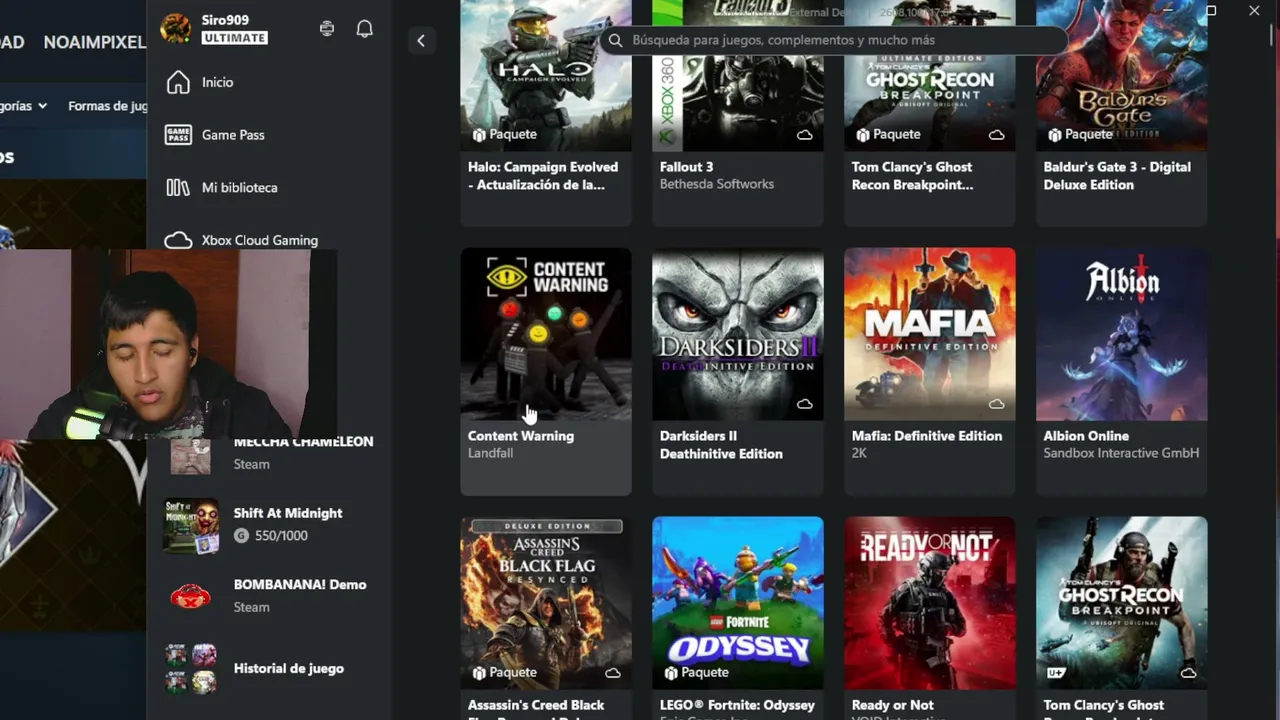Click Sandbox Interactive GmbH publisher text

tap(1121, 453)
